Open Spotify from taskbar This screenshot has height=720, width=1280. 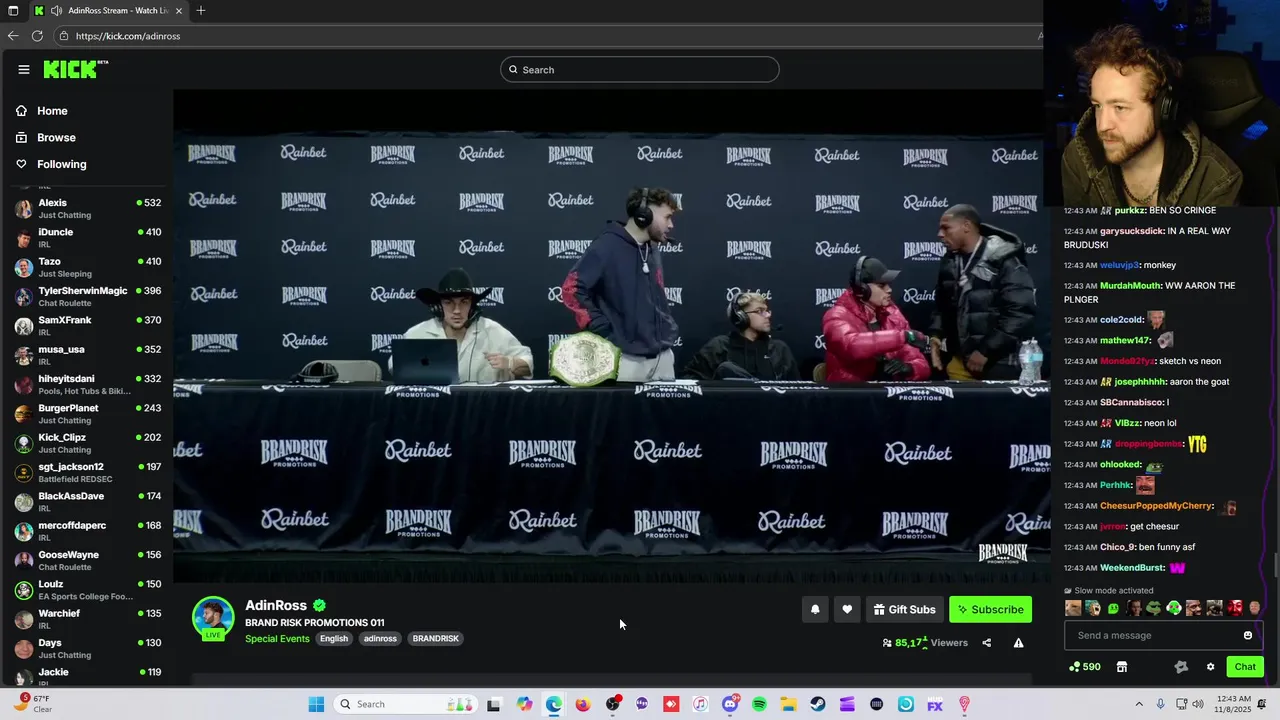[759, 704]
